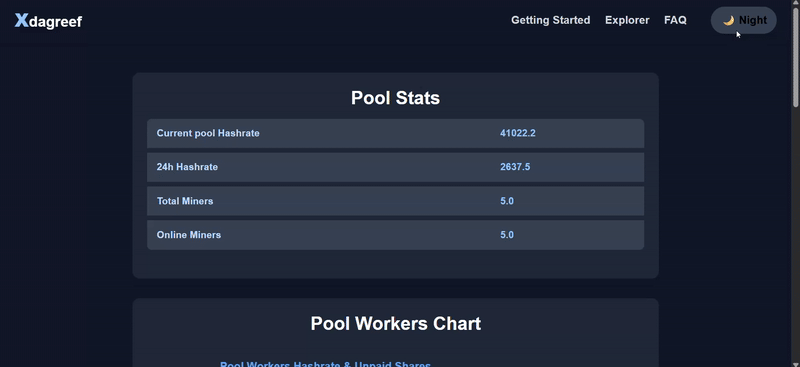Toggle the Night theme button

tap(743, 20)
